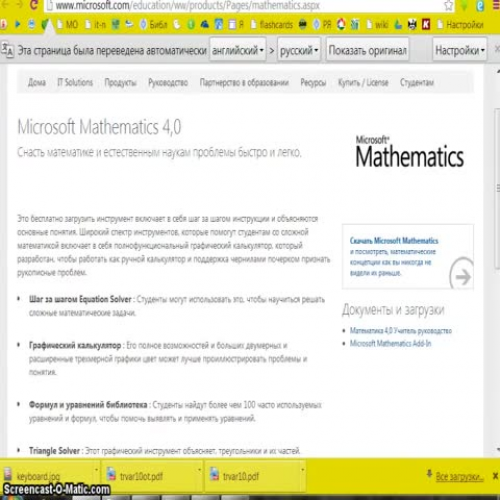Open the Настройки dropdown in translation bar
The height and width of the screenshot is (500, 500).
460,50
